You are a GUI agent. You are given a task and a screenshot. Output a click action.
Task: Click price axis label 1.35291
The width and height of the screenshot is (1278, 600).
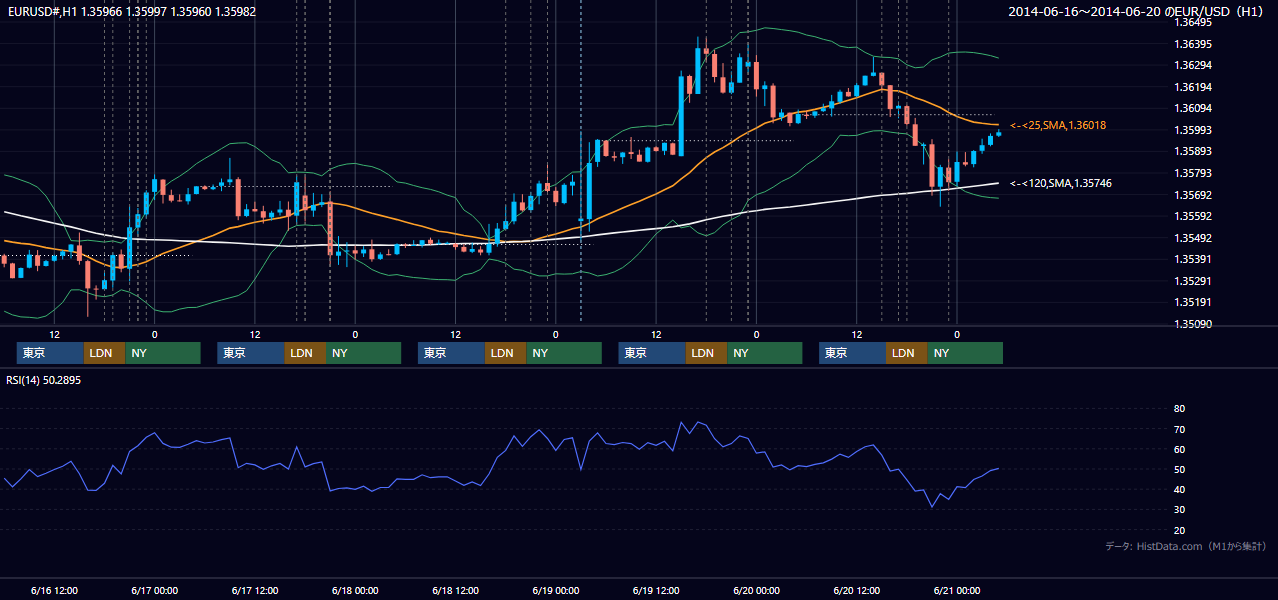pos(1192,281)
